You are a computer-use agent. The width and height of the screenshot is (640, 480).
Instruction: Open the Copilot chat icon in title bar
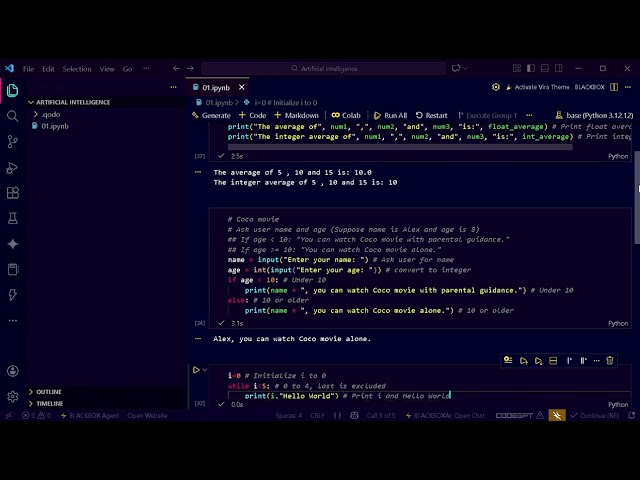(456, 68)
